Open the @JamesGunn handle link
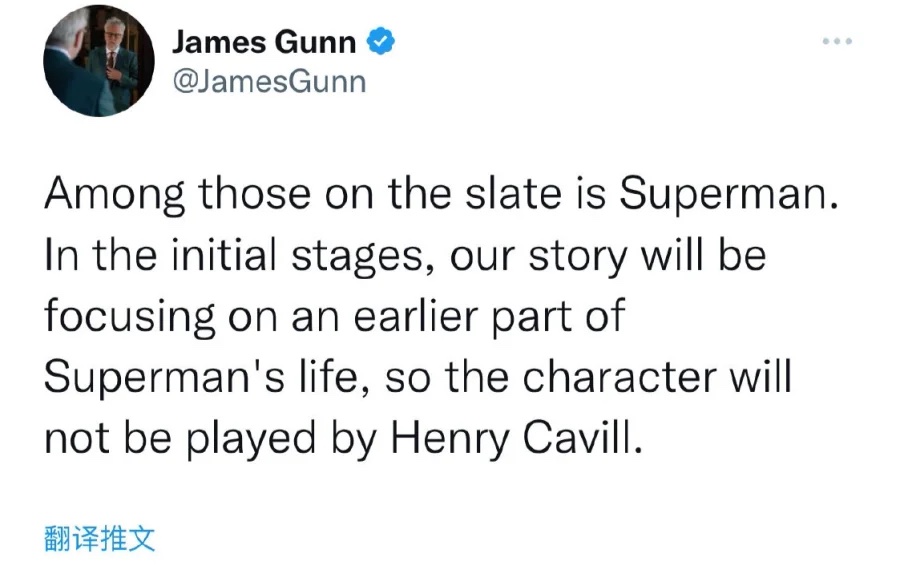Screen dimensions: 900x574 269,82
